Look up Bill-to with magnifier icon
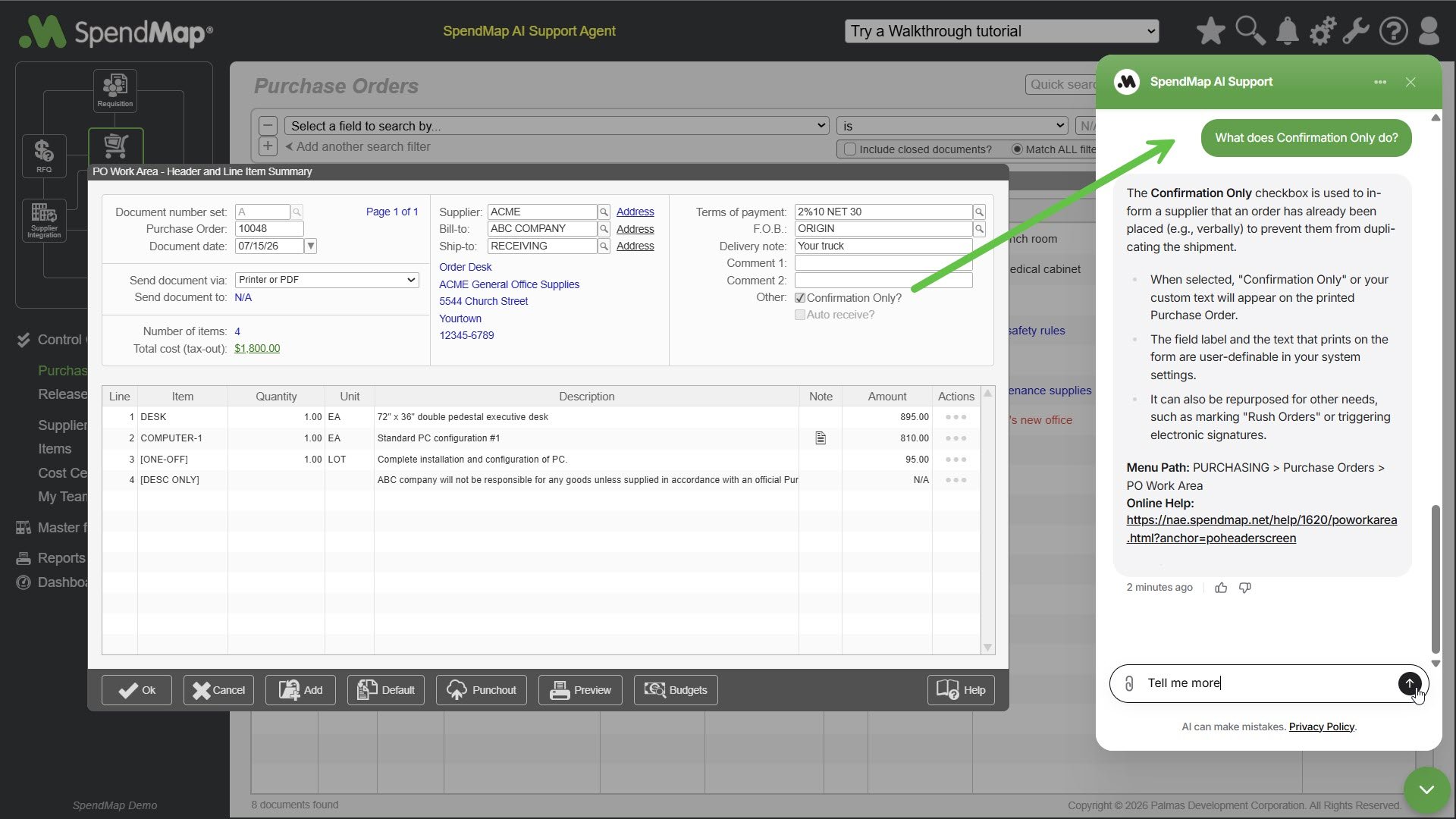 tap(604, 229)
